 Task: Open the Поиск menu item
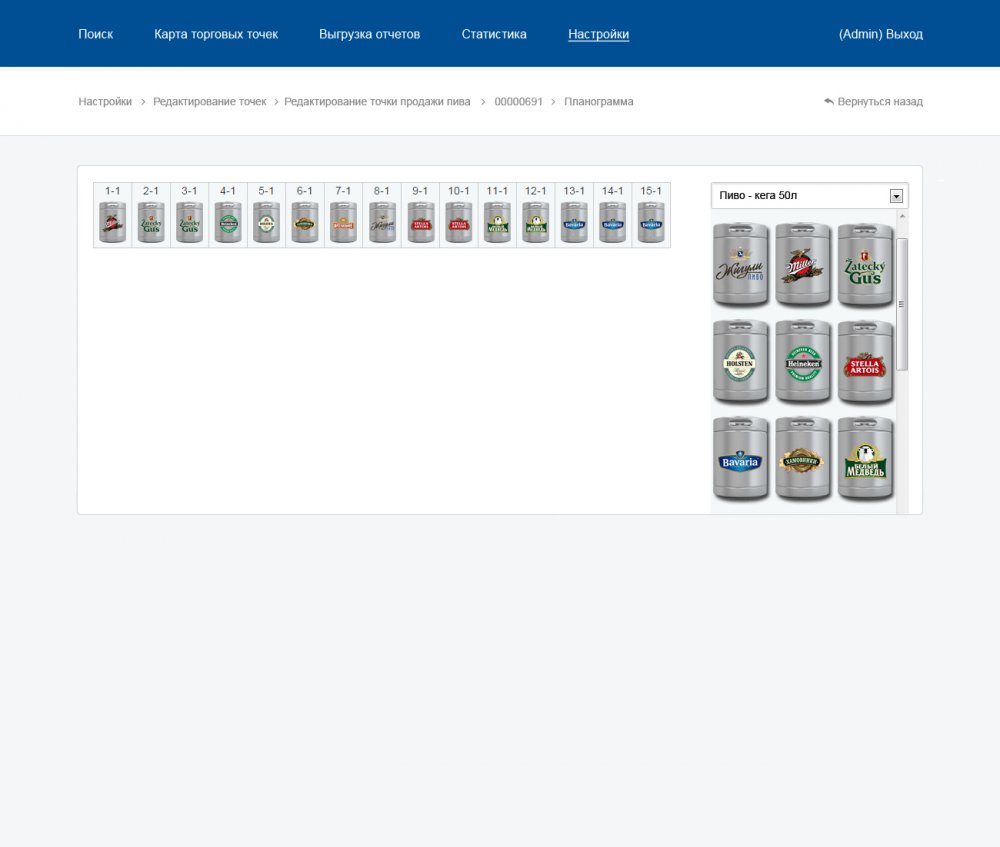coord(96,34)
